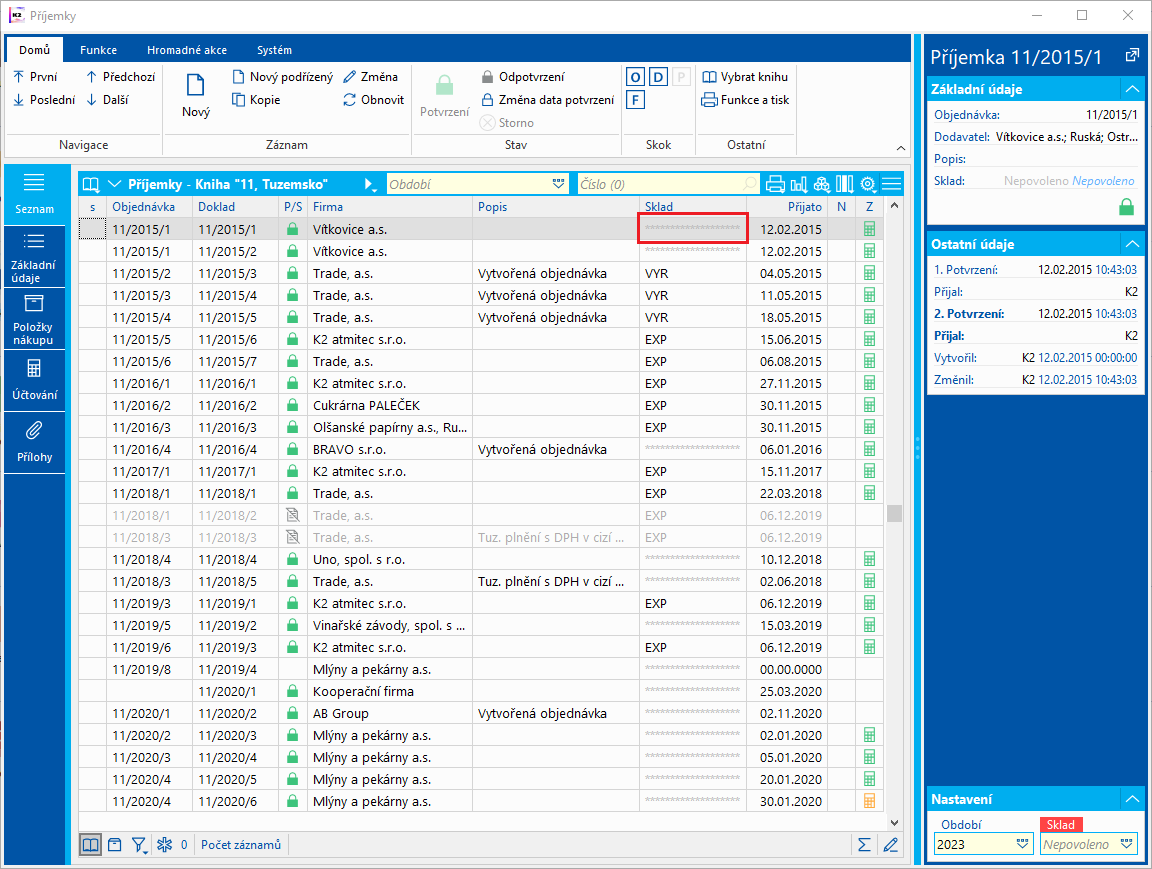Pop out the Příjemka 11/2015/1 panel
This screenshot has height=869, width=1152.
click(1131, 56)
